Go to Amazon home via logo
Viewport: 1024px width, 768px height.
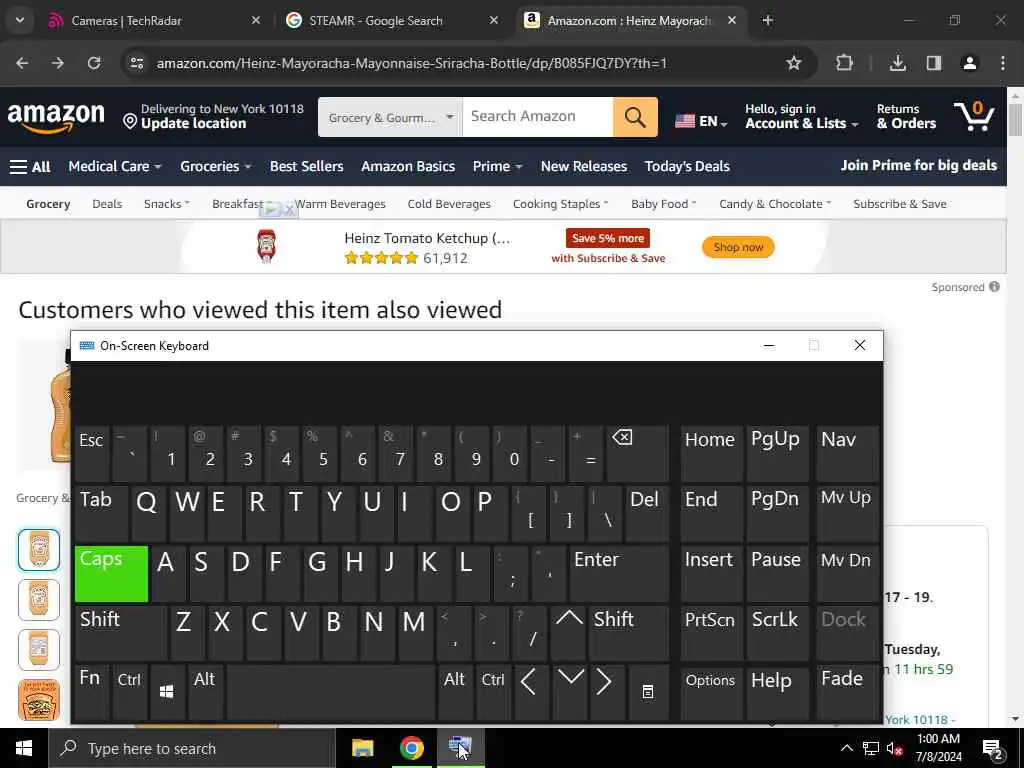click(56, 118)
